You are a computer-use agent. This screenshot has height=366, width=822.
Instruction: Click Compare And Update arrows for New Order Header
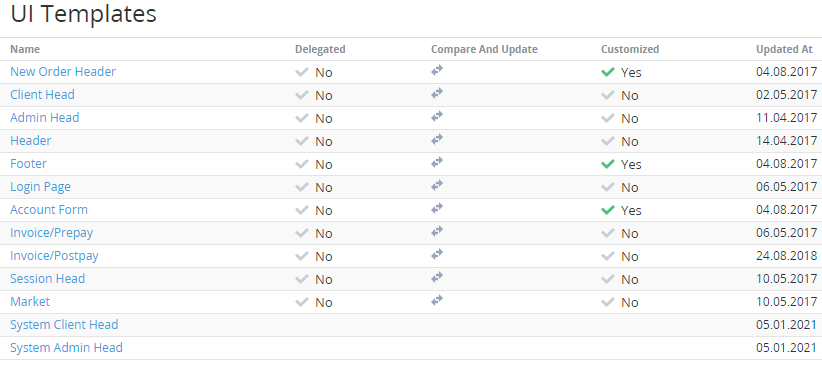pos(437,70)
